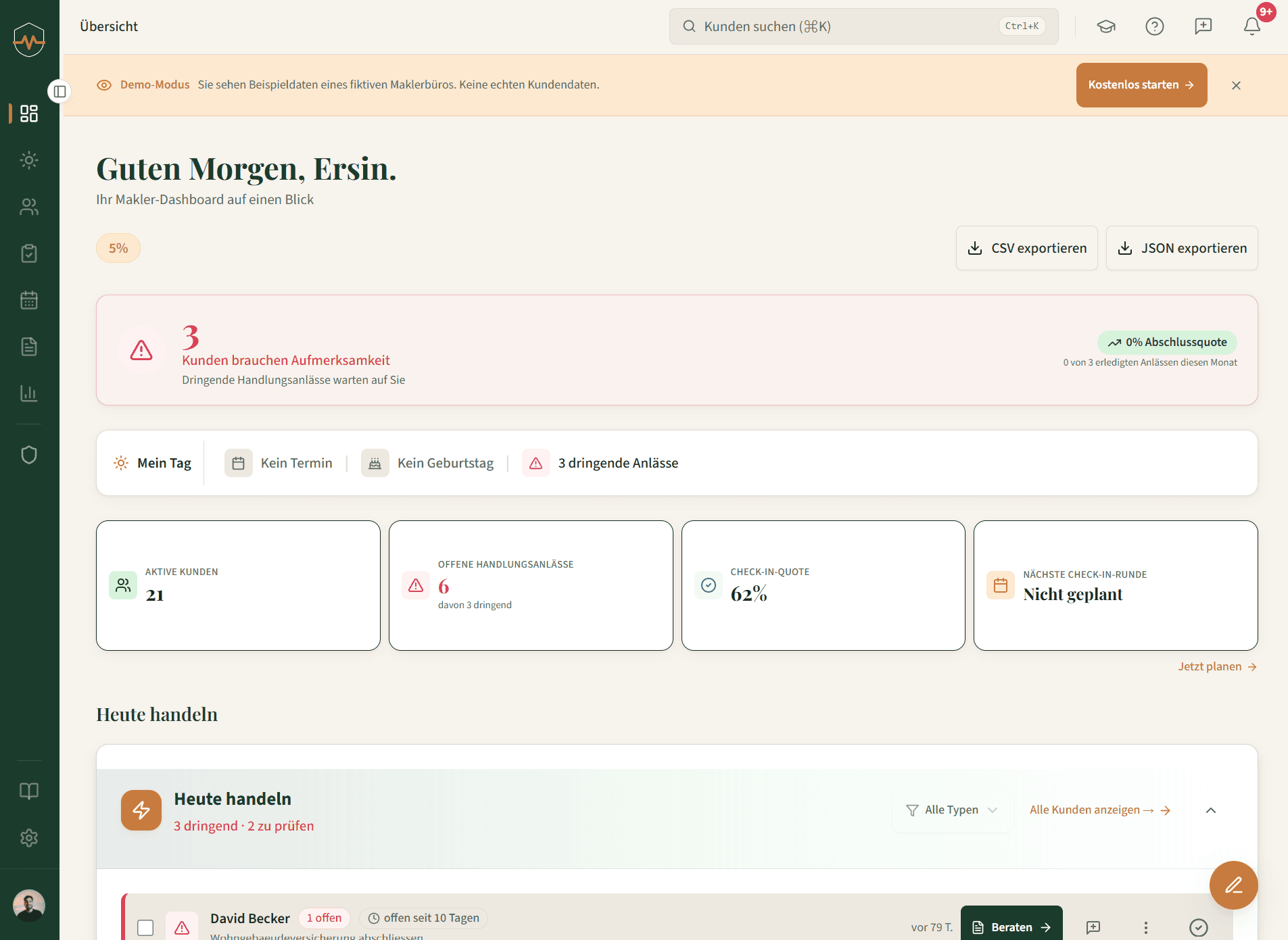Collapse the 'Heute handeln' section chevron
Viewport: 1288px width, 940px height.
(1211, 810)
